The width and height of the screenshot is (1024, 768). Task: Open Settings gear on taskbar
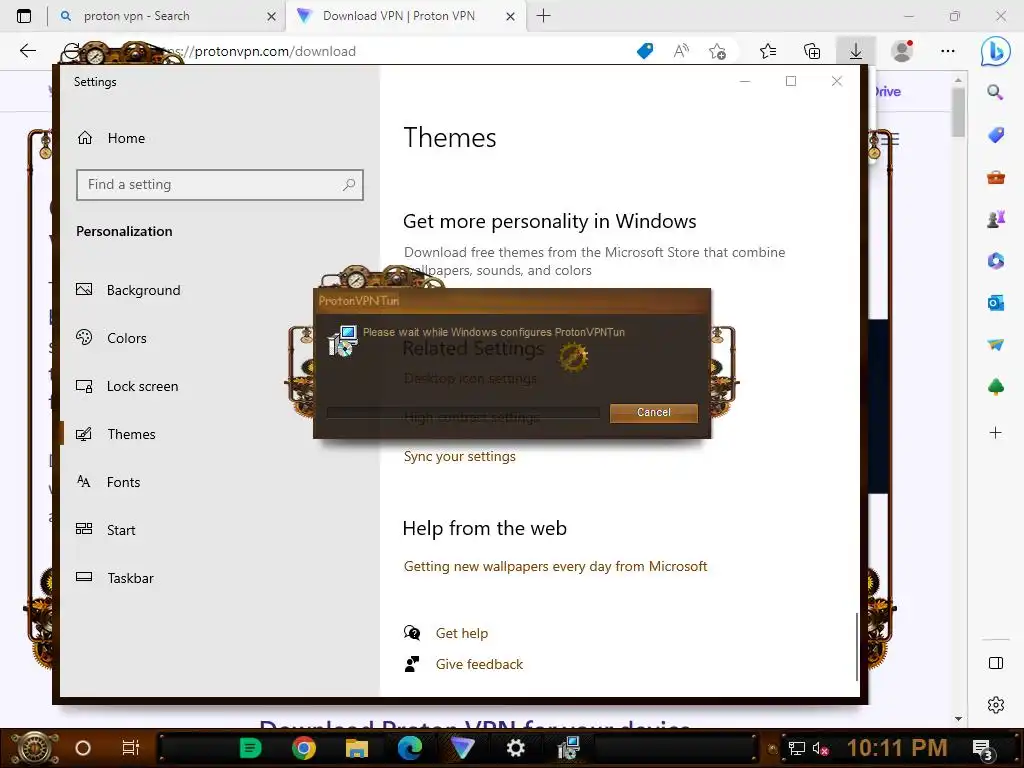coord(515,748)
